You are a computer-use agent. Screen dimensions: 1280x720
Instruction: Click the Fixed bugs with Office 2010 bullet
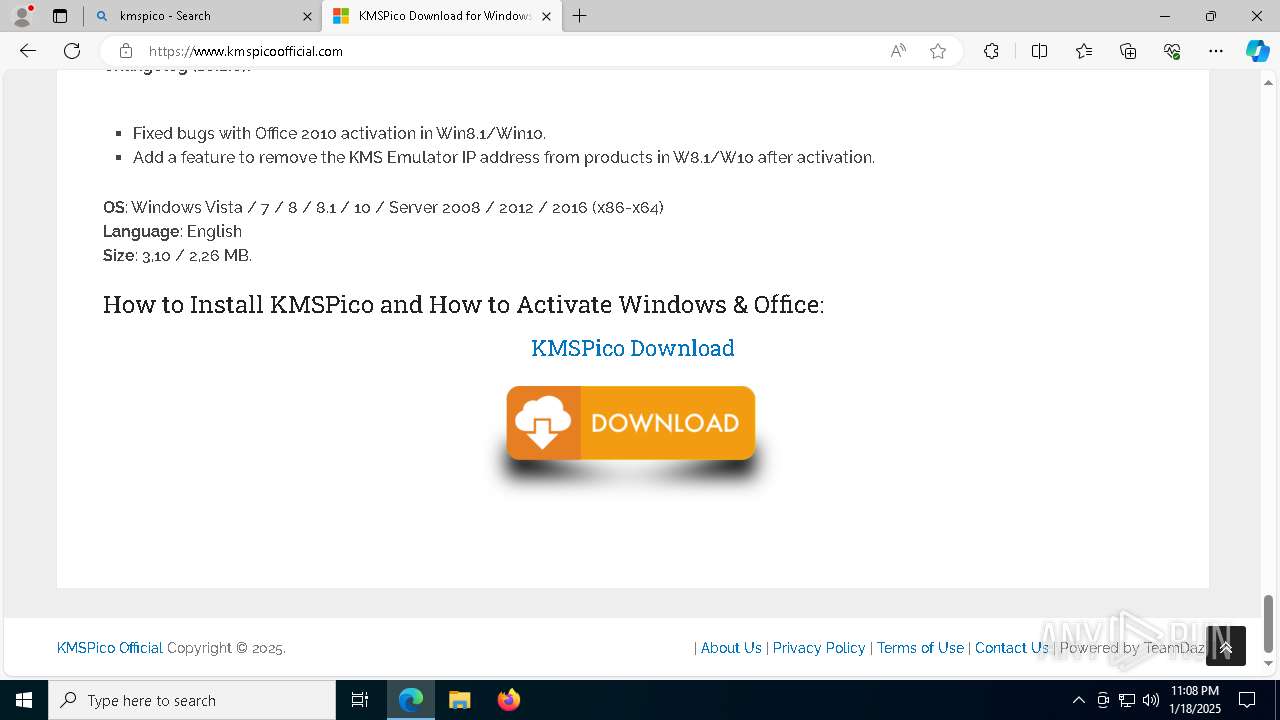pos(339,133)
